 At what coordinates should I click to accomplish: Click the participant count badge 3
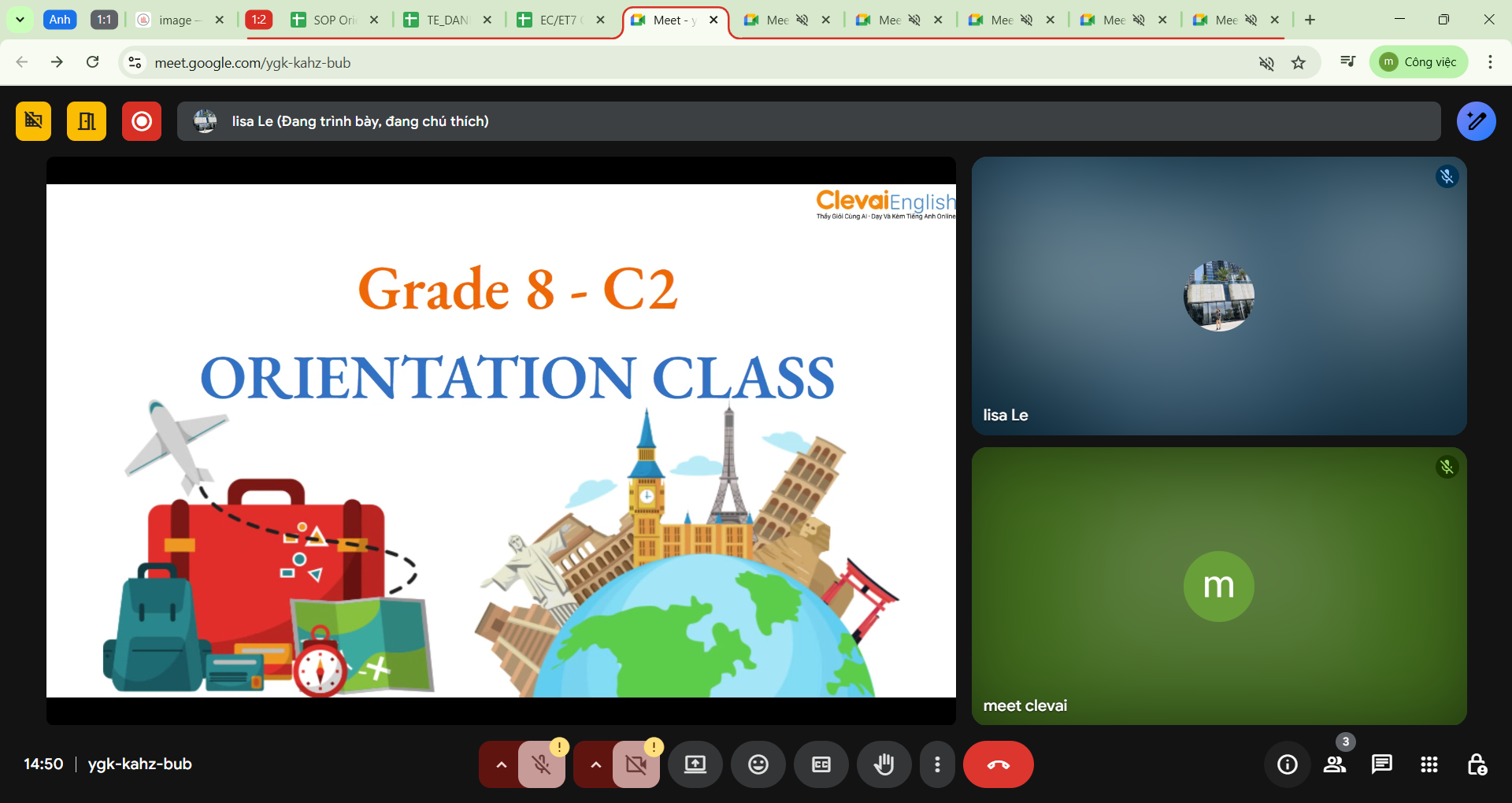[x=1346, y=742]
